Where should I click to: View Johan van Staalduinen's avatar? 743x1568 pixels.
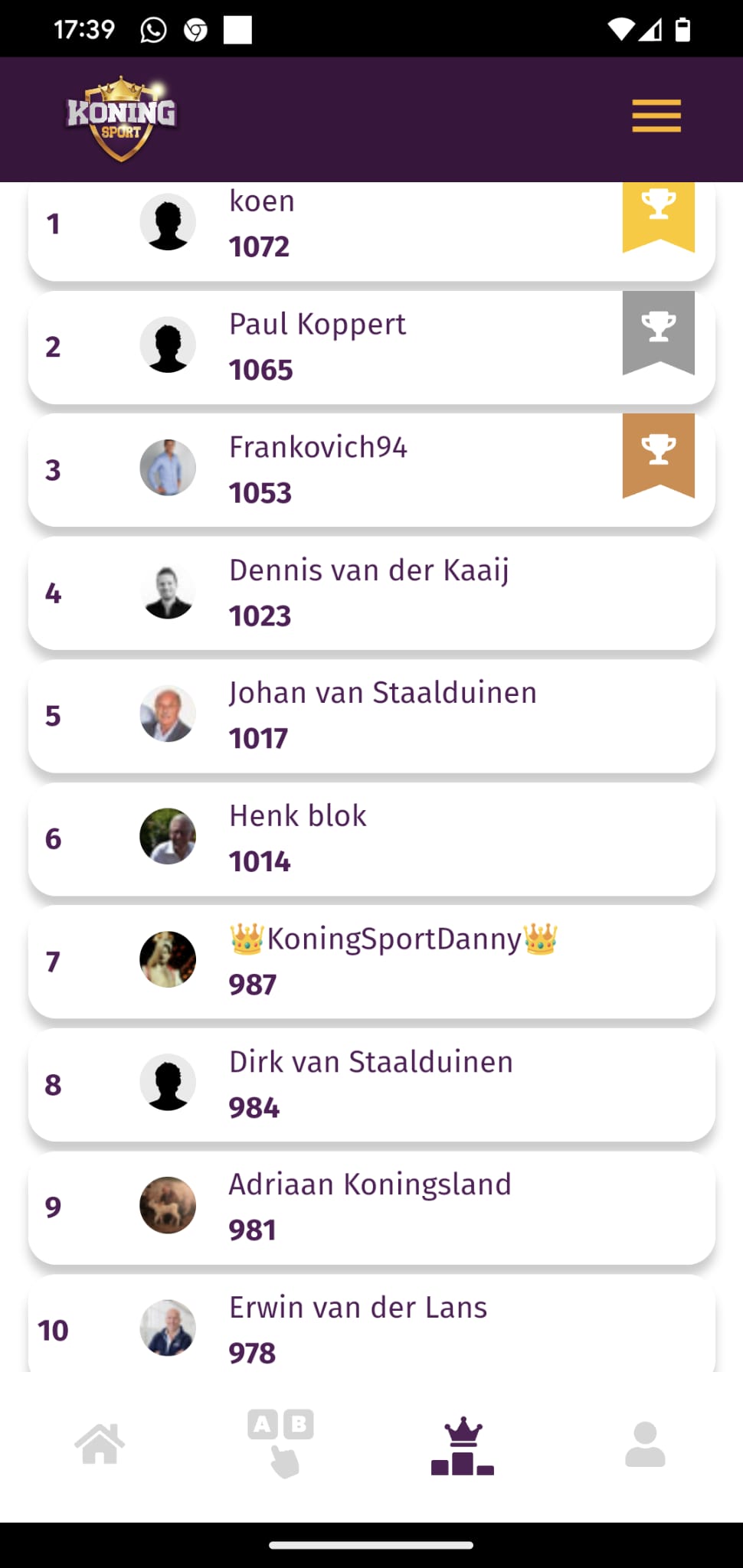[168, 714]
